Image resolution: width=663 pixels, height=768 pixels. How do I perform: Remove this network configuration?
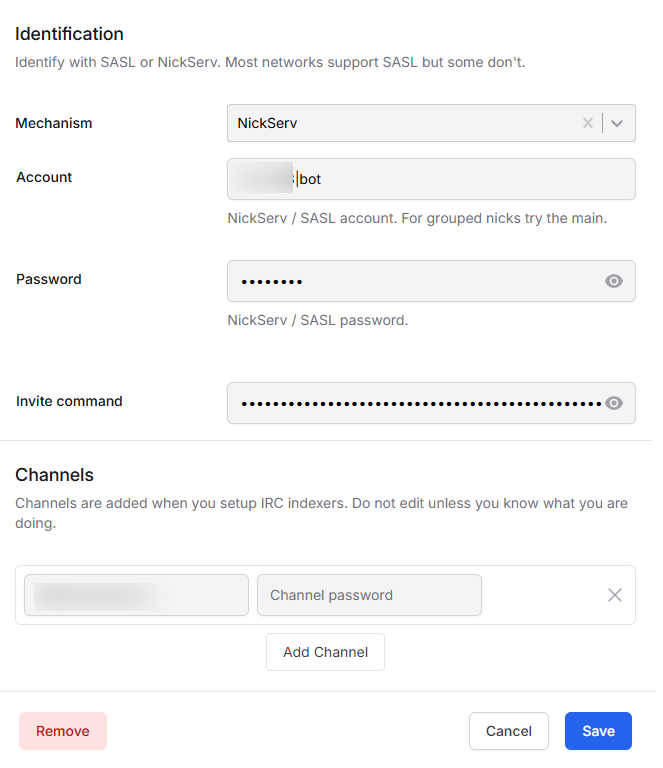[x=63, y=731]
